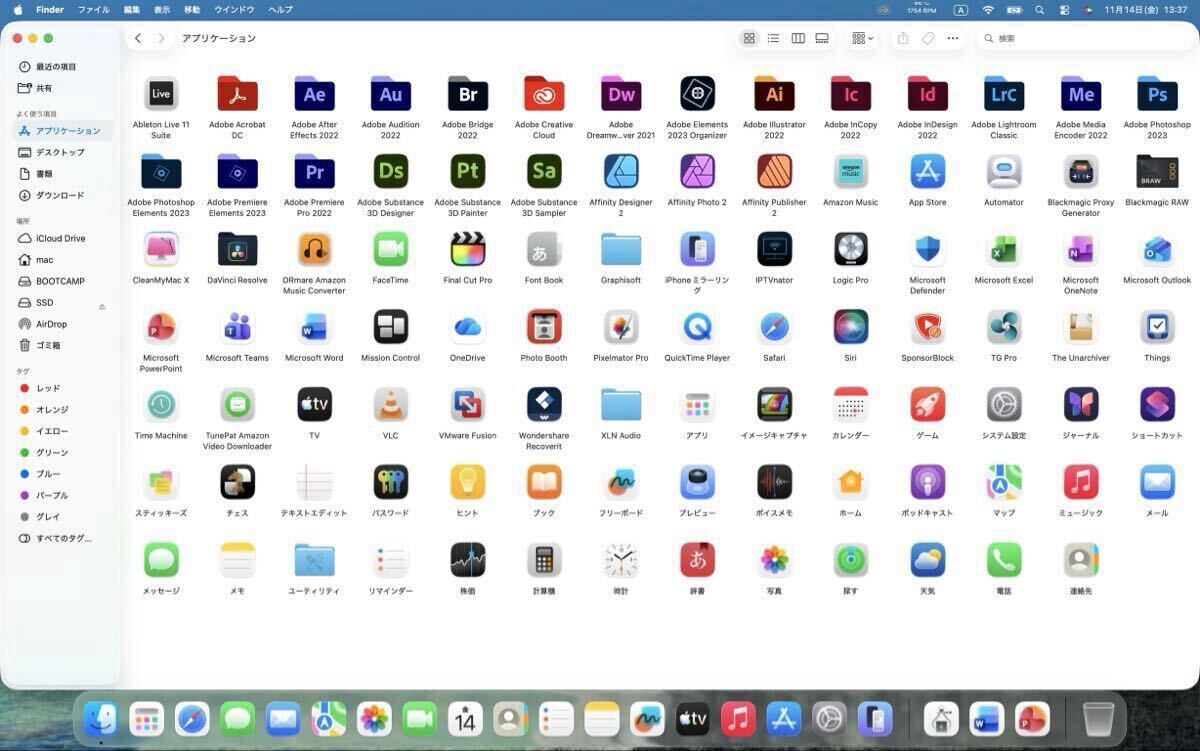Switch to icon view

click(749, 38)
